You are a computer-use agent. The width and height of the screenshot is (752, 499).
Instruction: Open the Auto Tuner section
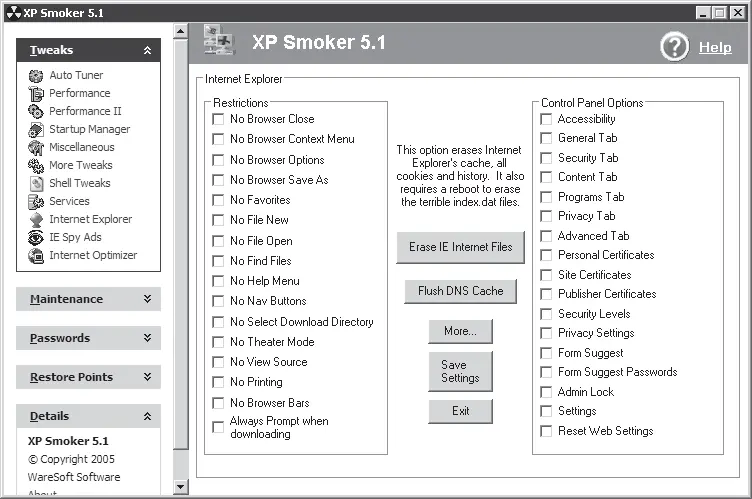[x=76, y=75]
